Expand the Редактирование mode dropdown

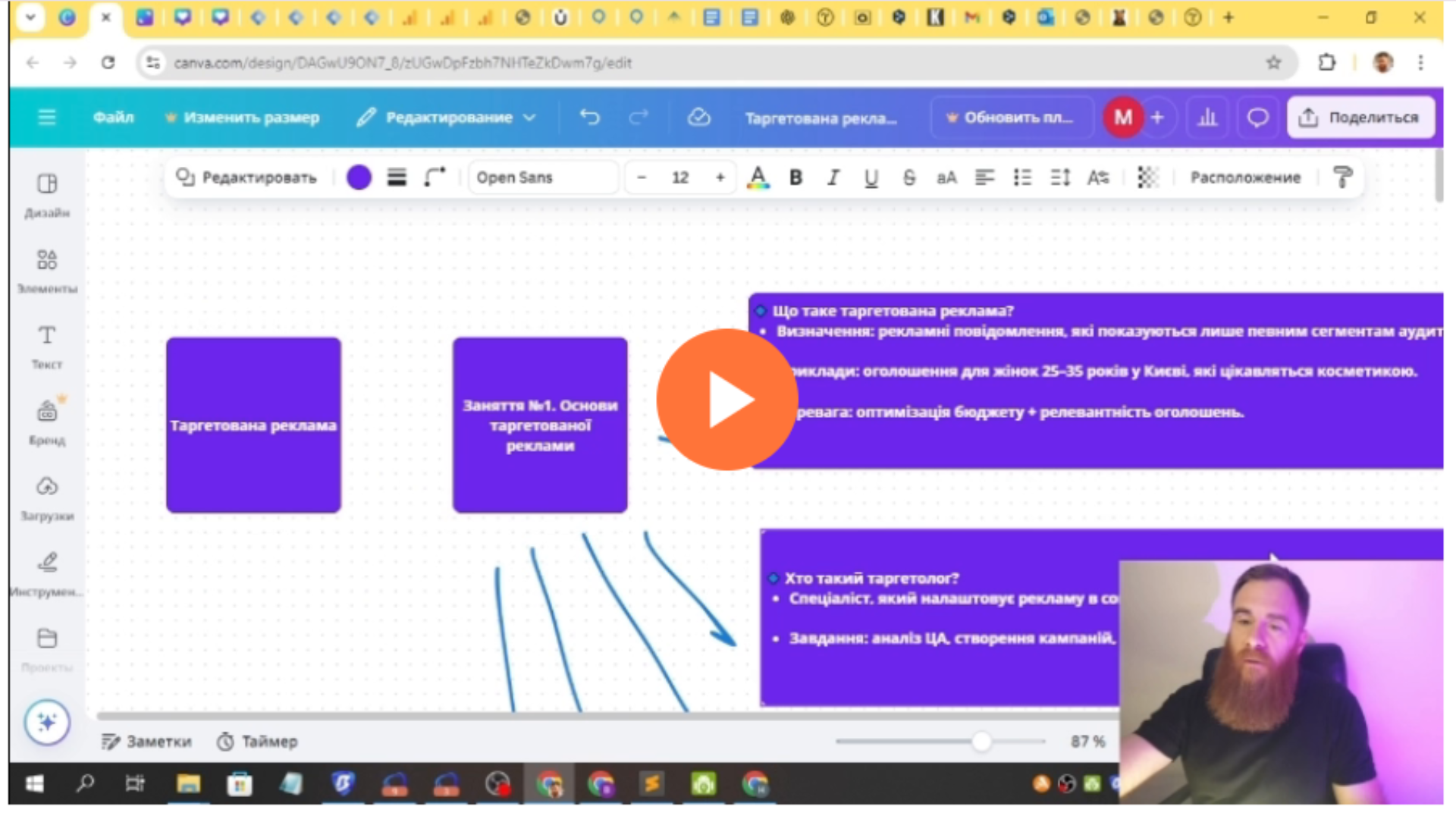pyautogui.click(x=447, y=118)
